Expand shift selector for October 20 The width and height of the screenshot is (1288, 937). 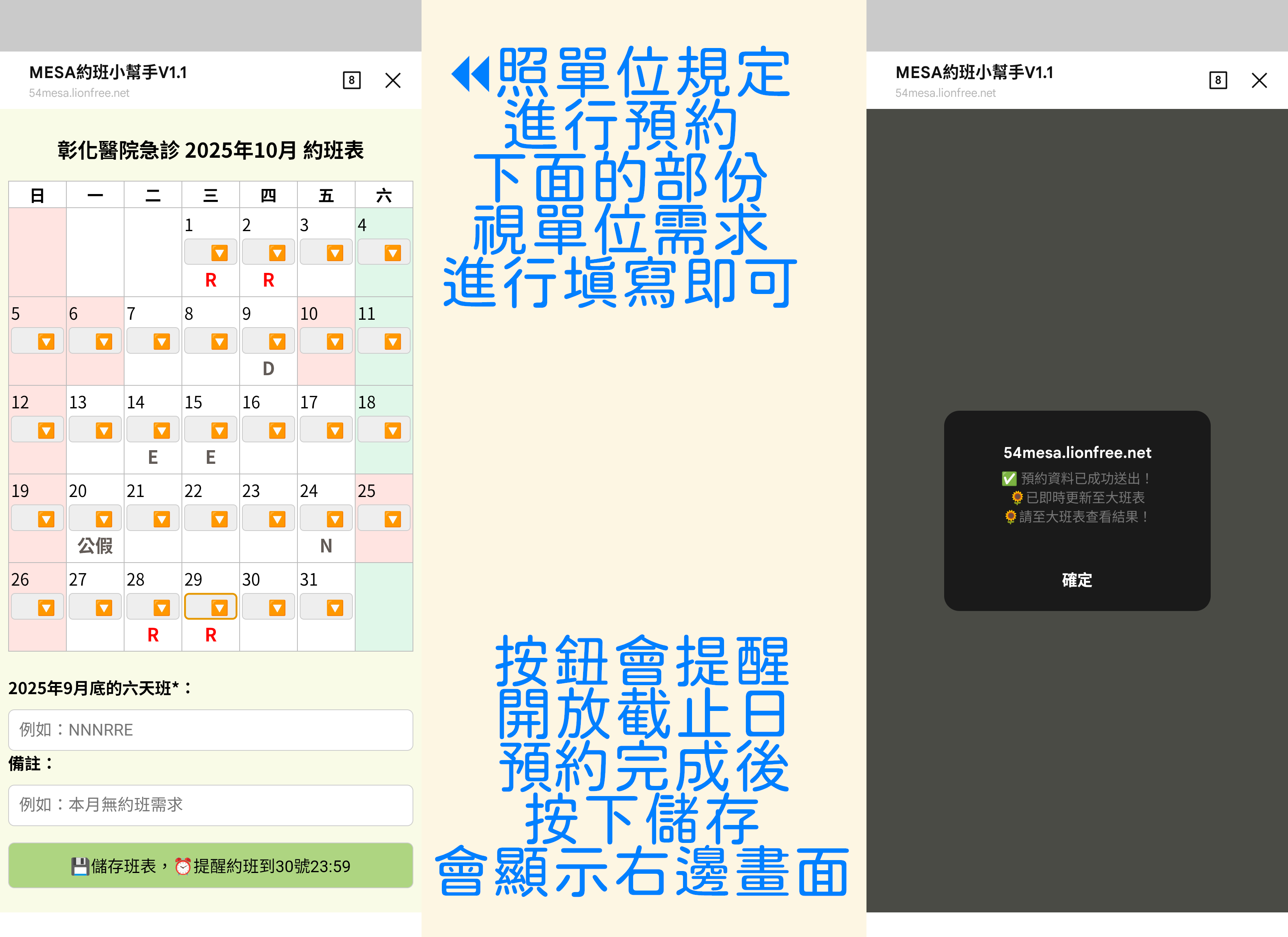pyautogui.click(x=95, y=519)
